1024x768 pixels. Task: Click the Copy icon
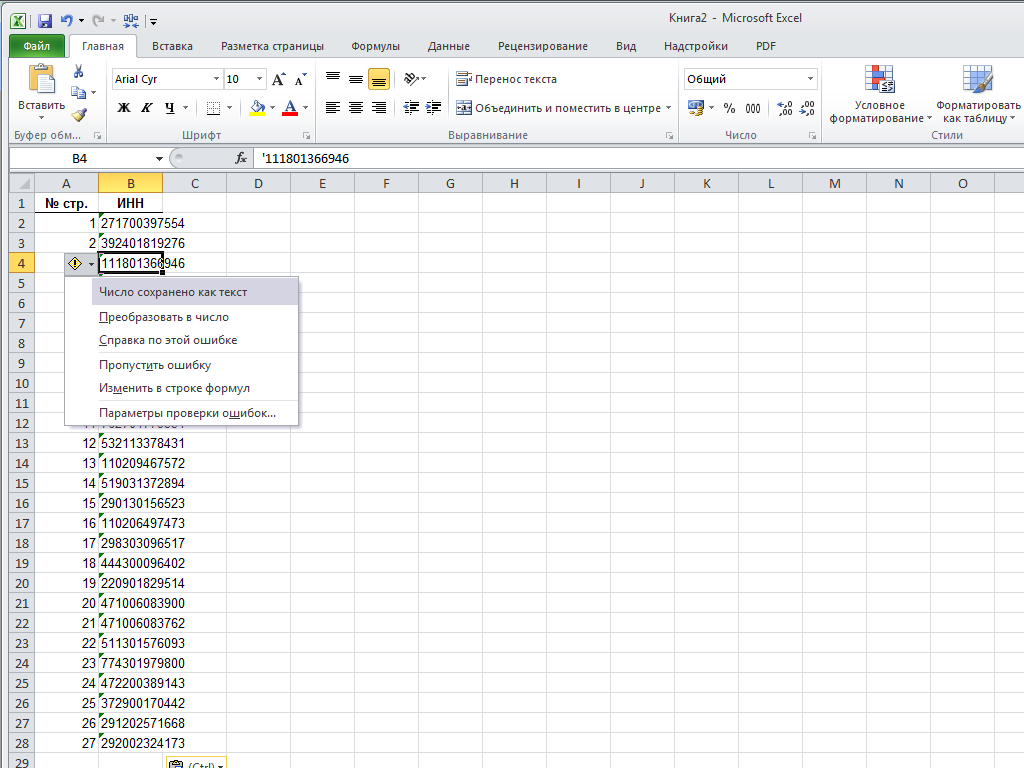[x=78, y=93]
